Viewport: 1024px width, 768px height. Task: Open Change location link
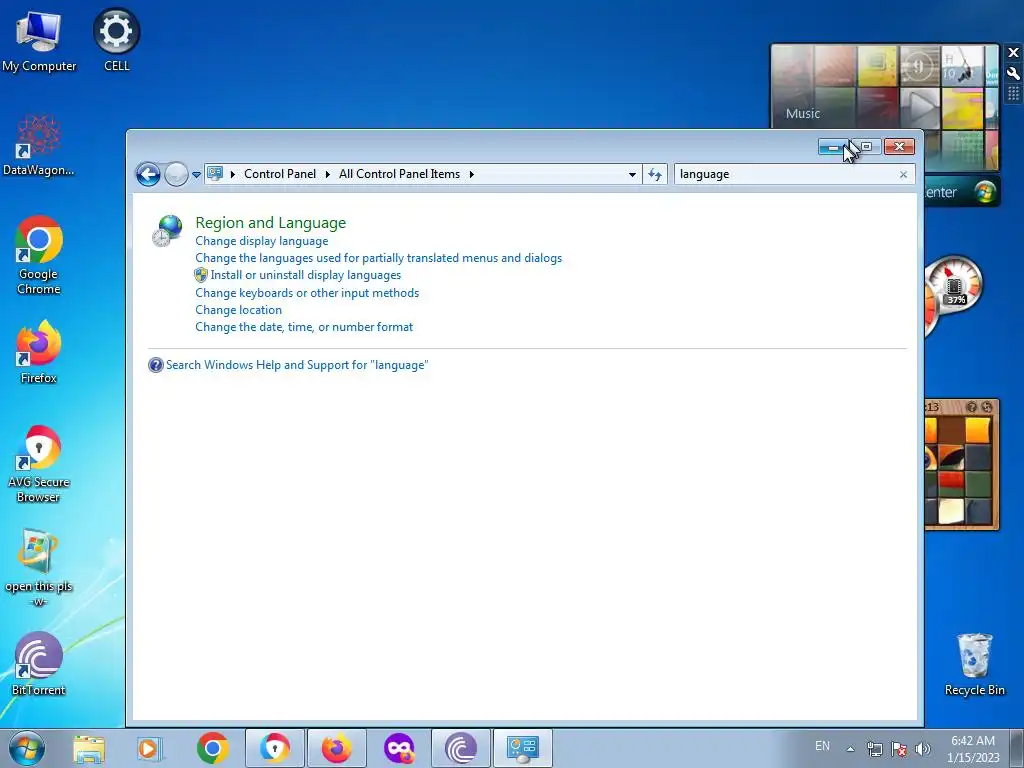tap(238, 310)
